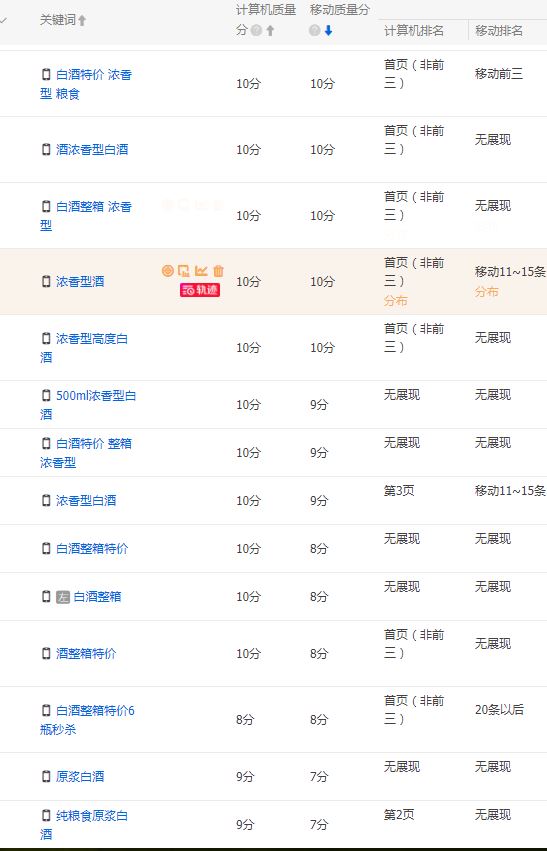The width and height of the screenshot is (547, 851).
Task: Click the red 轨迹 badge
Action: point(200,290)
